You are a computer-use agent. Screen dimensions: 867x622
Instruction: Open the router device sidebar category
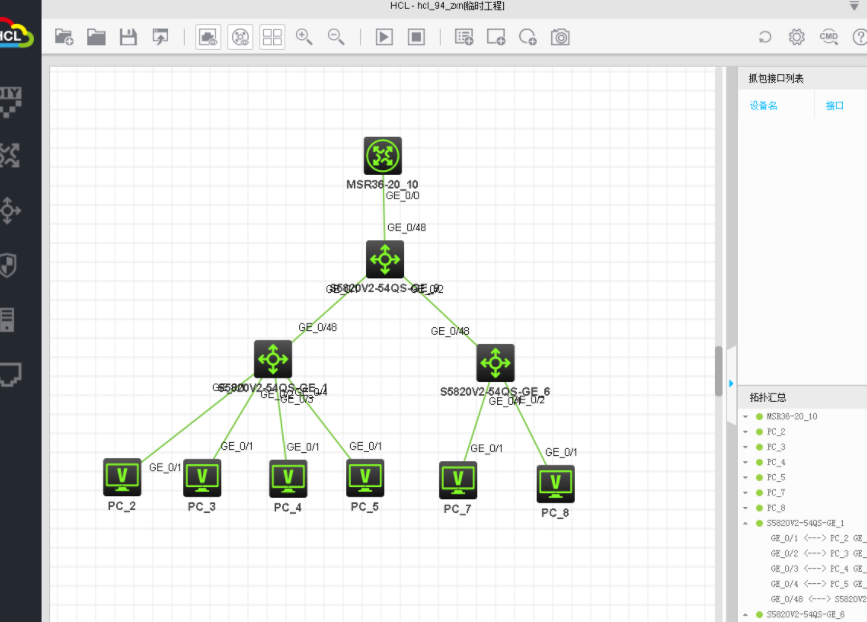click(x=11, y=155)
